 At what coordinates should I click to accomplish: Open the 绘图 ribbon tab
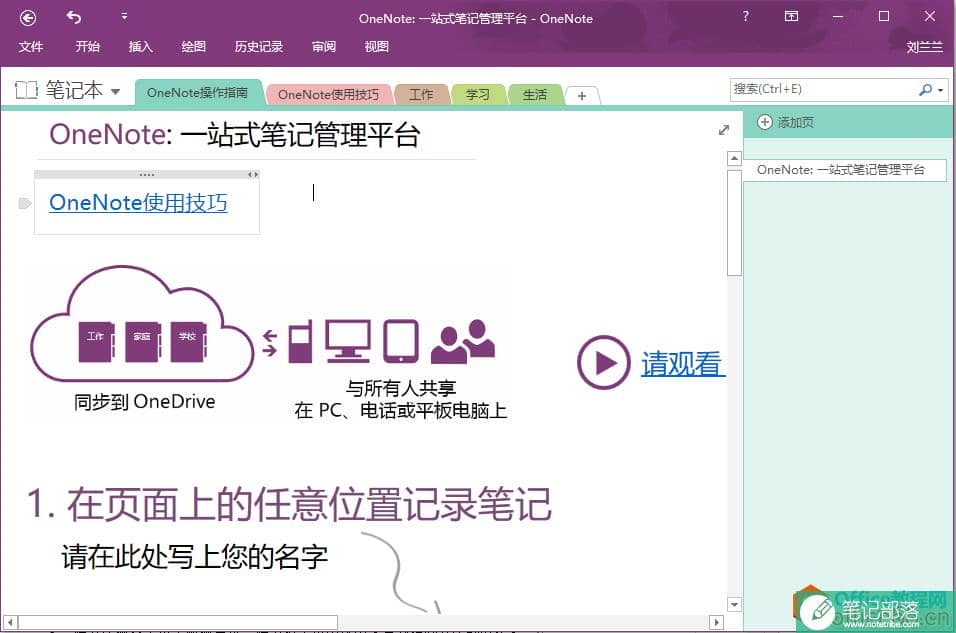[x=193, y=46]
